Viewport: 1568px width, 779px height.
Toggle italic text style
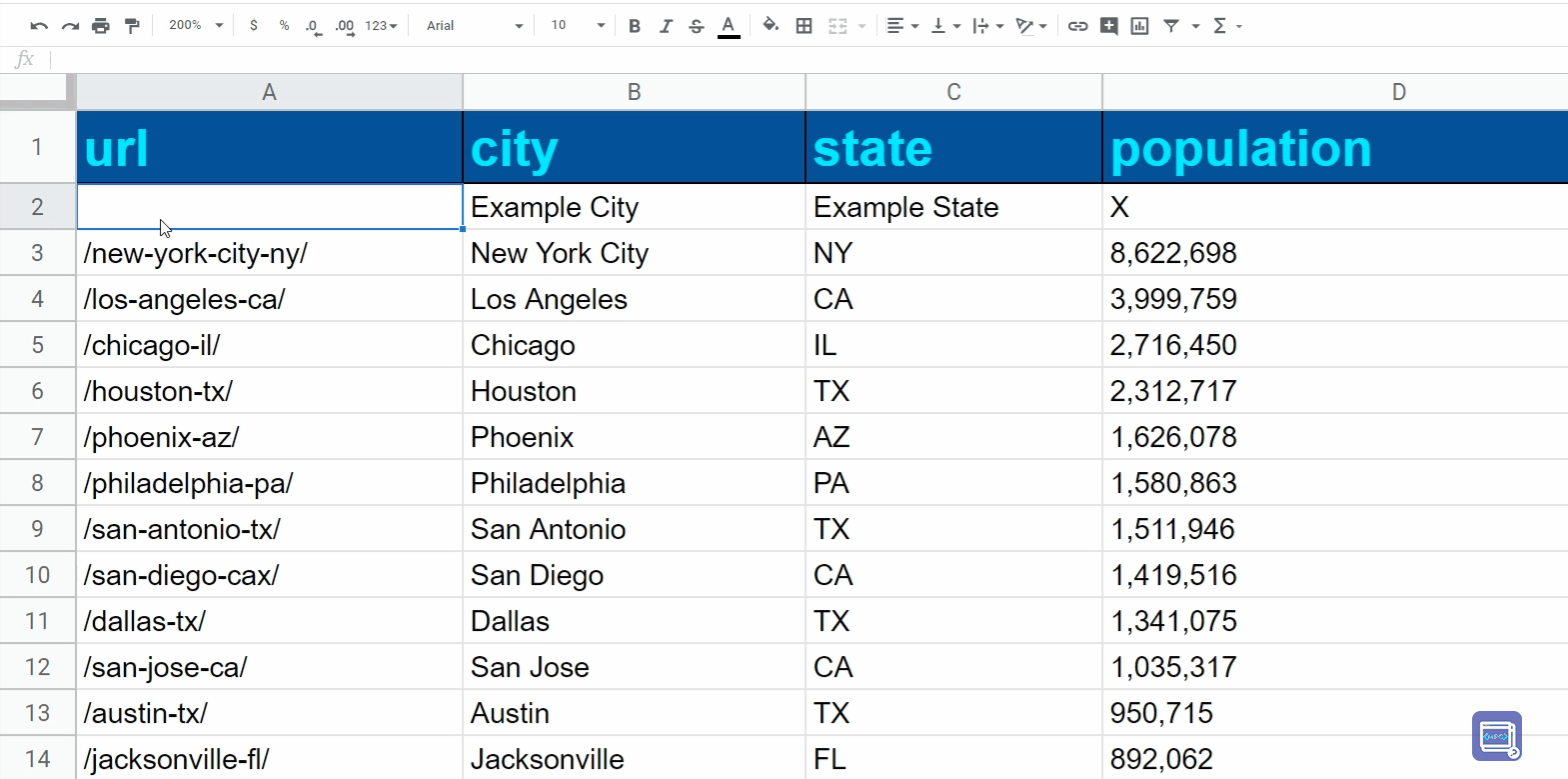666,26
